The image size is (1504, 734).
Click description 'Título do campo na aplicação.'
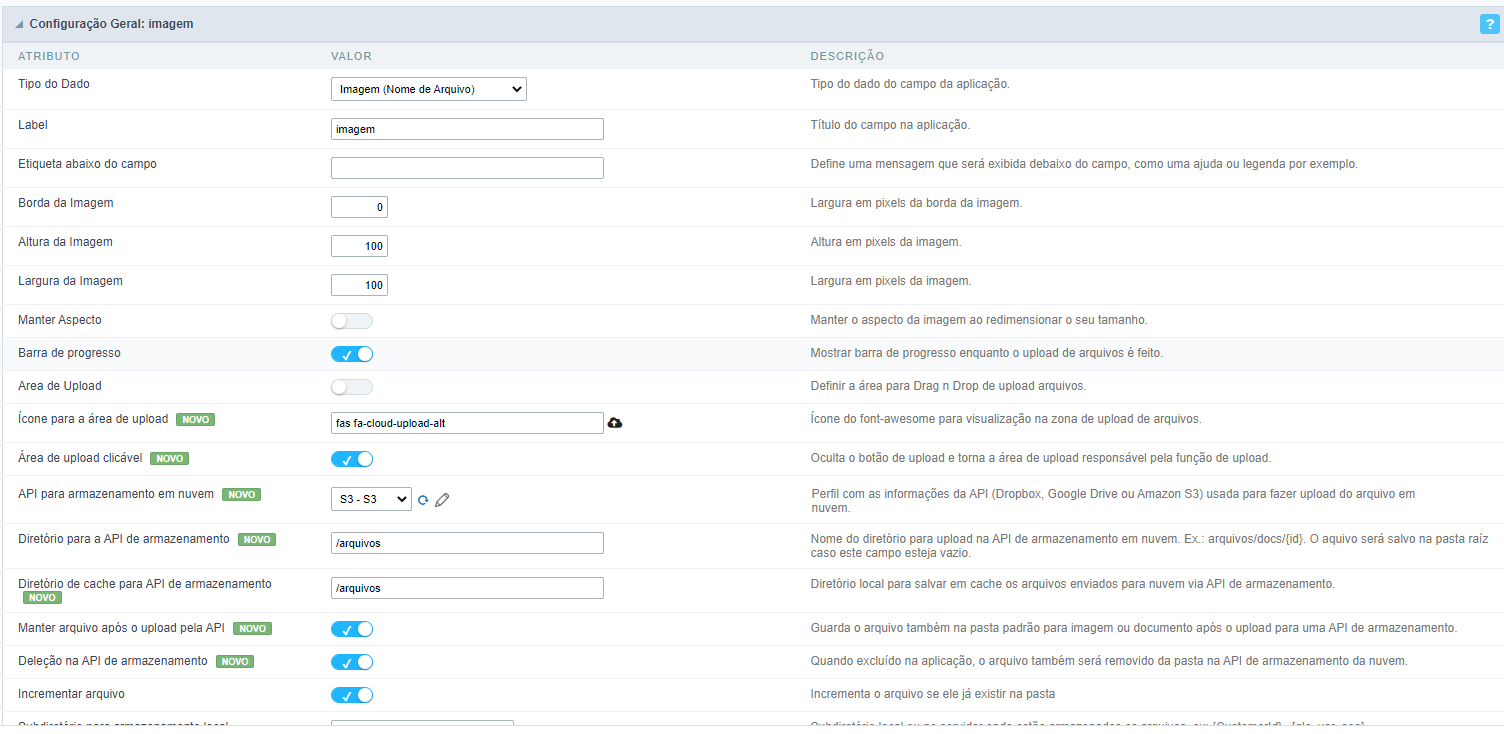tap(891, 125)
